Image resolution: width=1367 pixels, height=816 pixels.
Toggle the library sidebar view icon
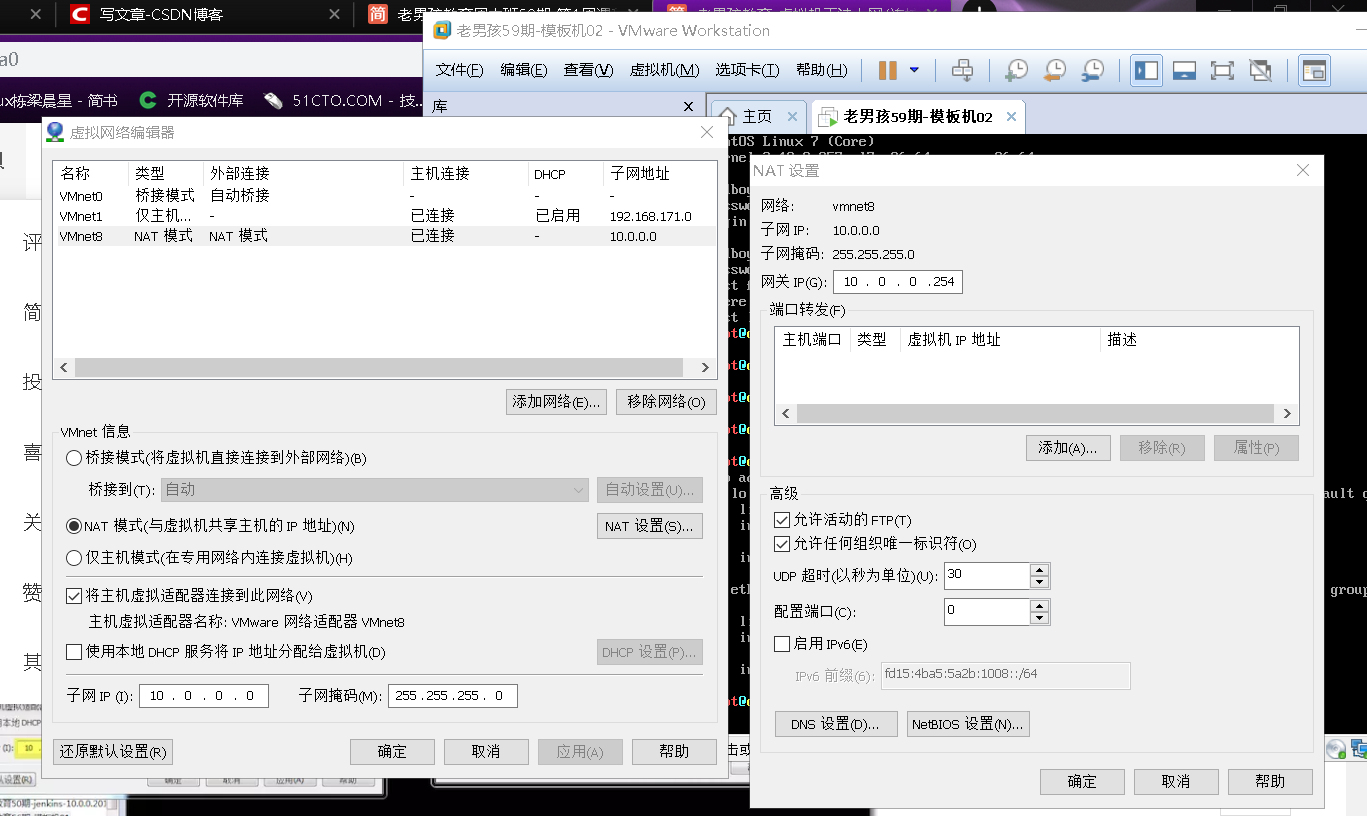click(1146, 70)
